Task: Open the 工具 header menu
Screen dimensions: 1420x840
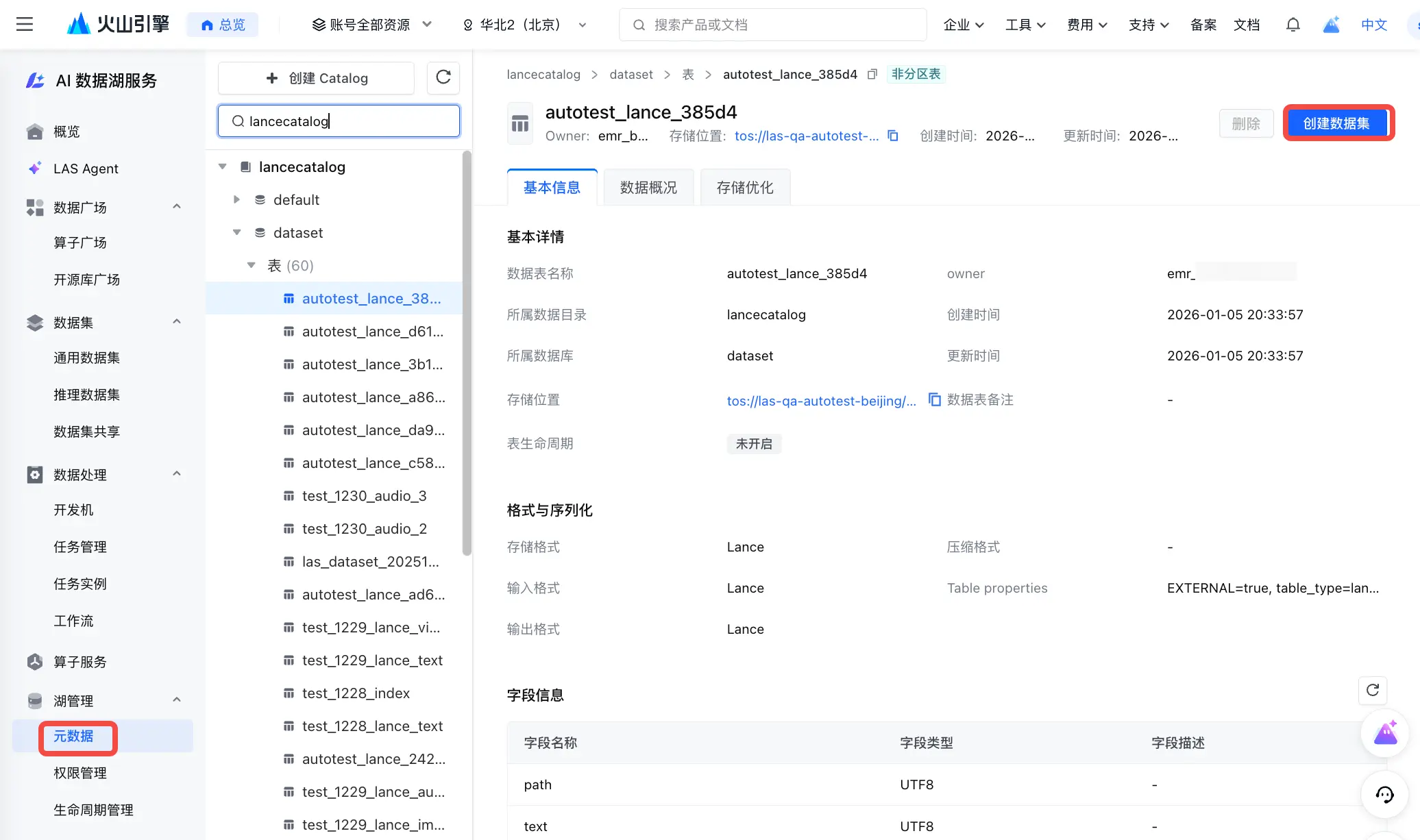Action: tap(1025, 25)
